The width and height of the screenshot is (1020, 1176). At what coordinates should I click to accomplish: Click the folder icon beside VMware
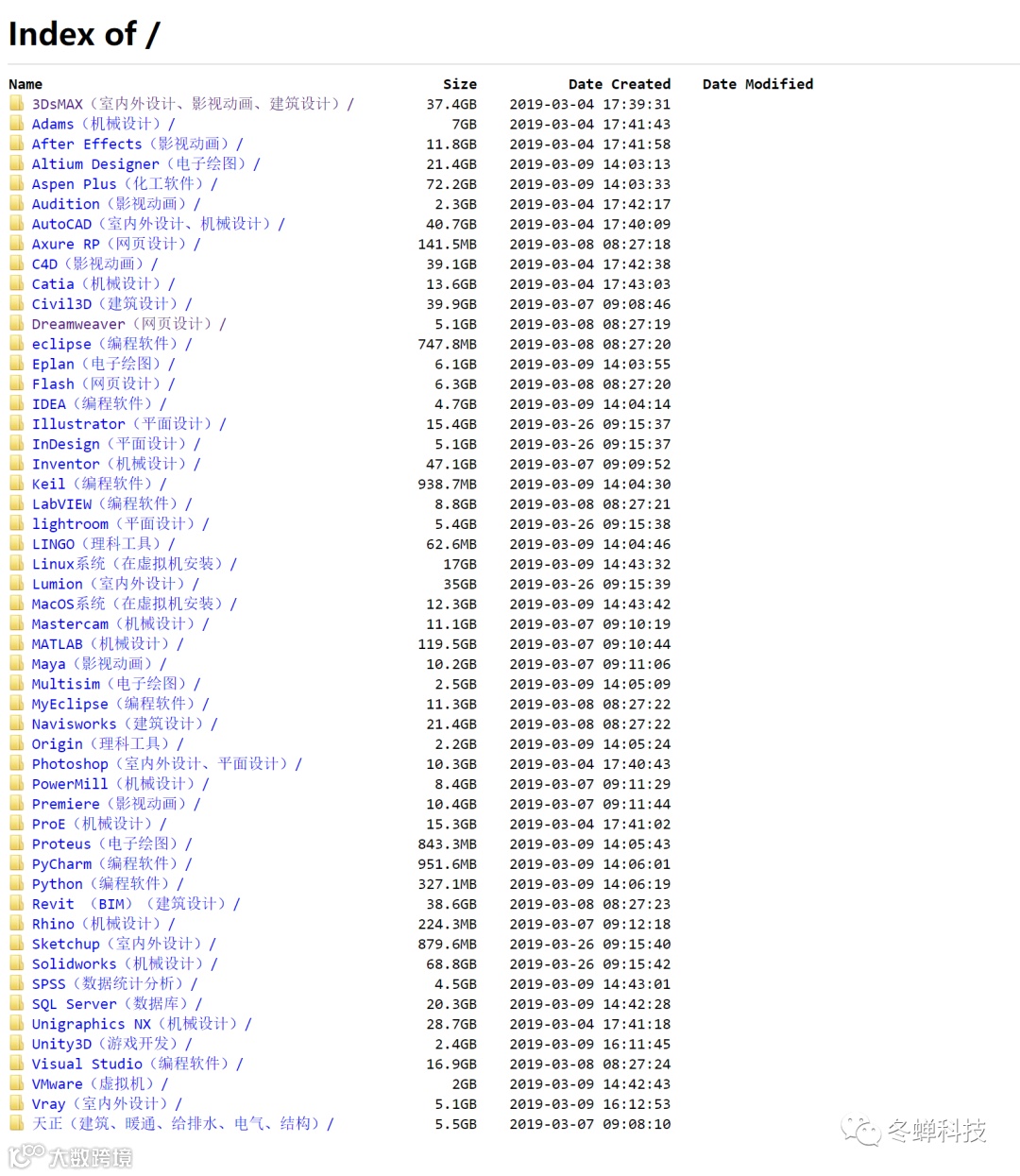tap(17, 1083)
